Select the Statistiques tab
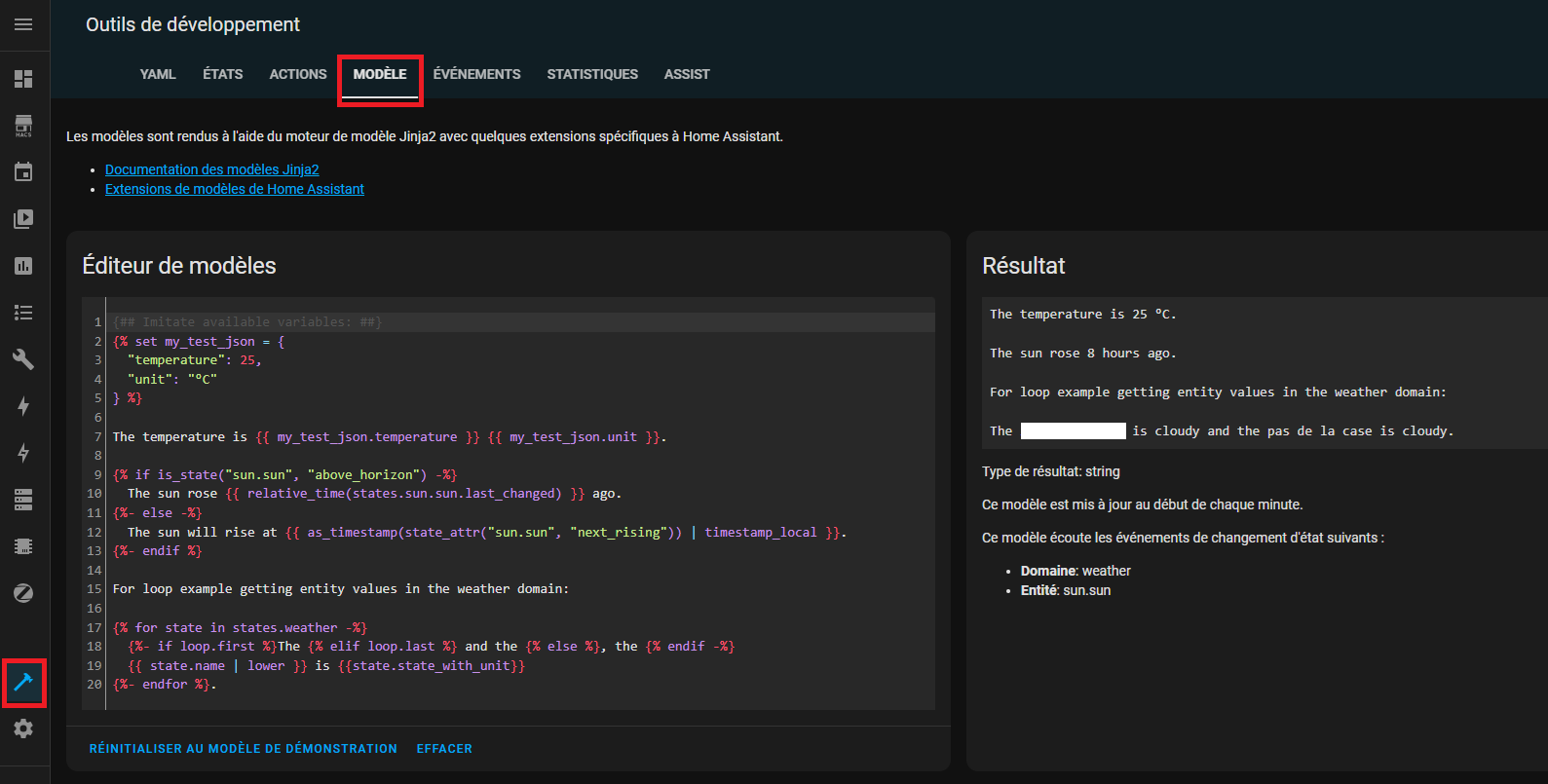Viewport: 1548px width, 784px height. tap(592, 74)
